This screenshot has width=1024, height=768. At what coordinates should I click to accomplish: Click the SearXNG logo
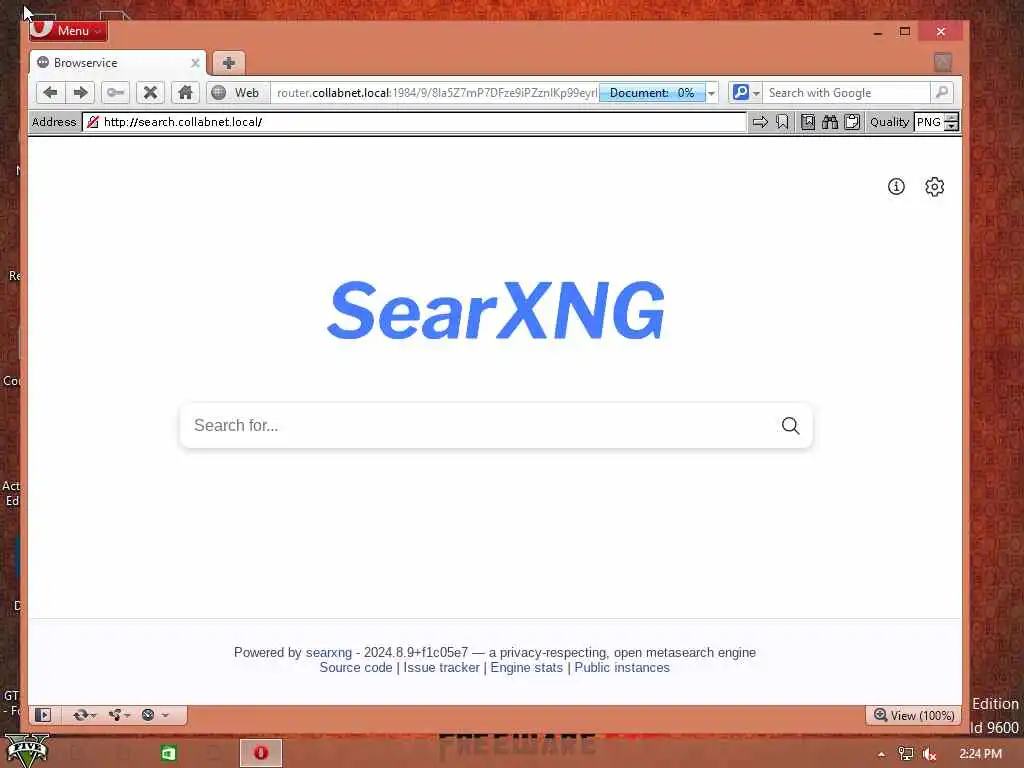point(496,310)
